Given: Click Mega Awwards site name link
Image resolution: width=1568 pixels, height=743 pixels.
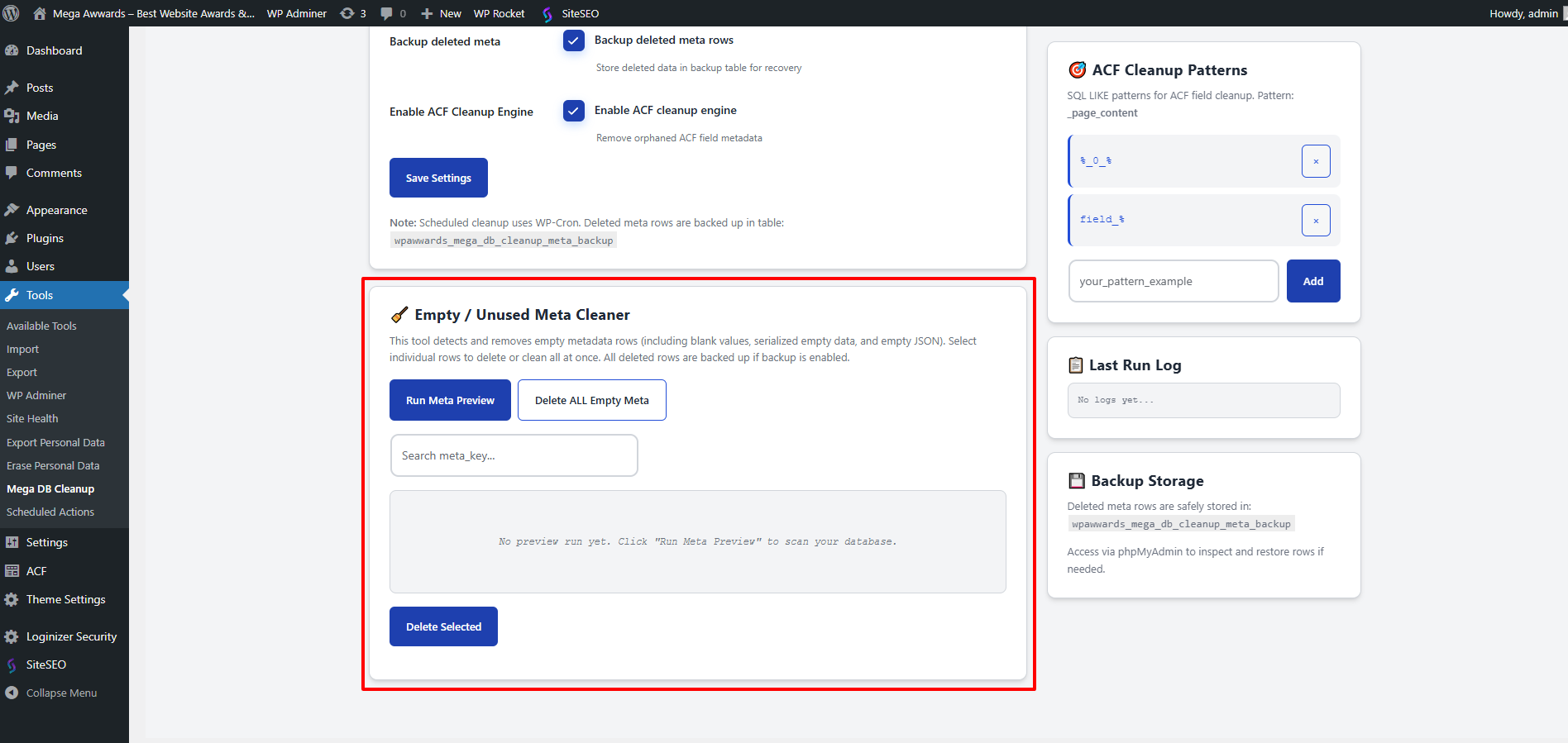Looking at the screenshot, I should click(x=154, y=13).
